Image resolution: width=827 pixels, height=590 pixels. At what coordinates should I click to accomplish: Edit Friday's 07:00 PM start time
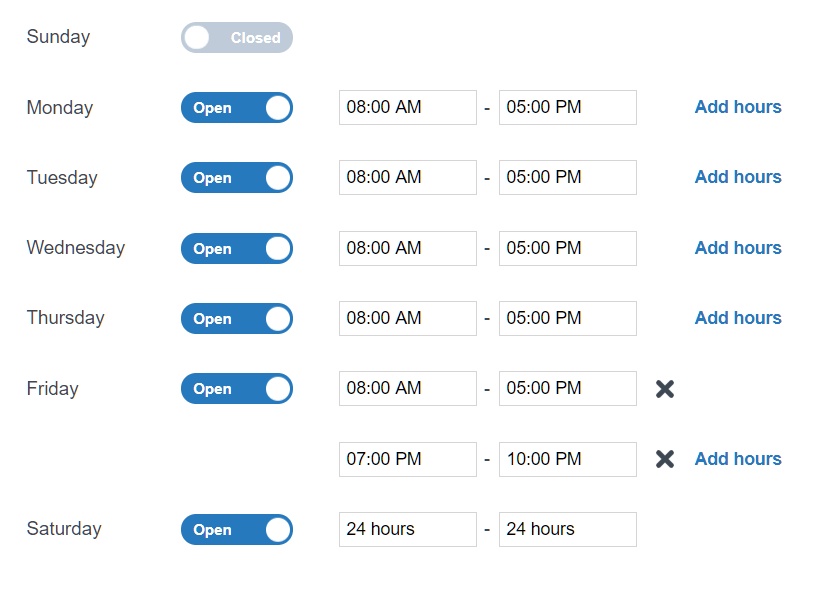[407, 459]
